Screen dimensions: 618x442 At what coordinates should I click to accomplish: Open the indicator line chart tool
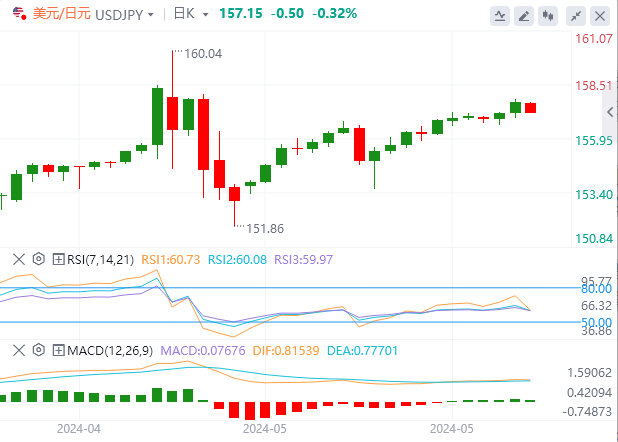[x=500, y=16]
